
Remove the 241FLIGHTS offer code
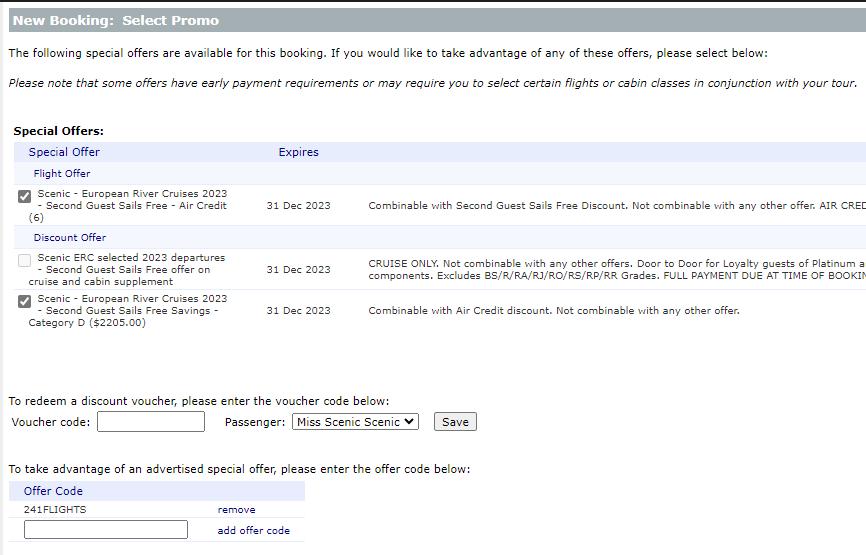236,510
